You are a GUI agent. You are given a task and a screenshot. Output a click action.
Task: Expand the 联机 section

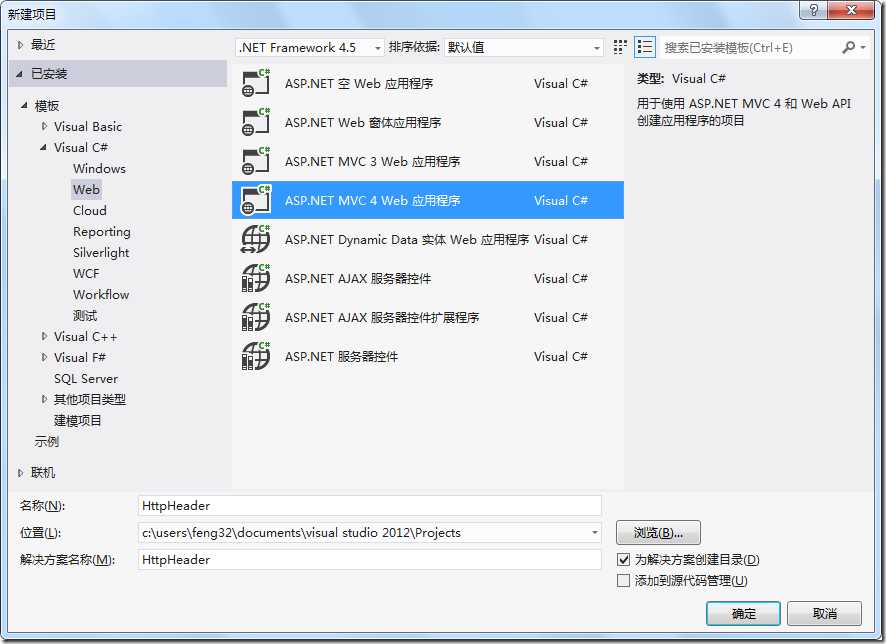coord(20,472)
